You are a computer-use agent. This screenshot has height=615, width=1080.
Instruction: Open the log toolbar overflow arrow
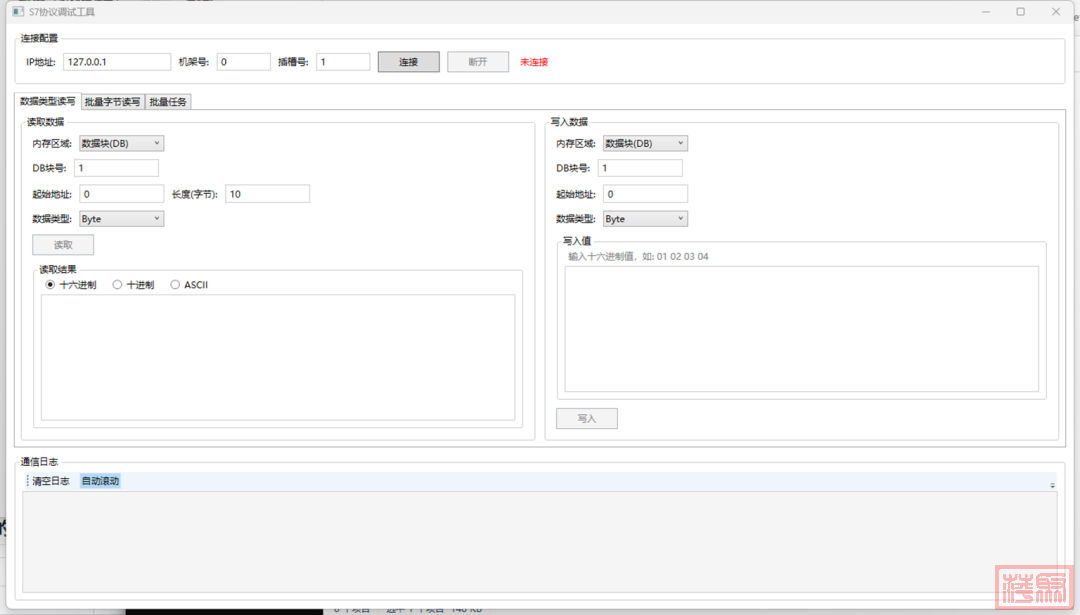point(1051,484)
